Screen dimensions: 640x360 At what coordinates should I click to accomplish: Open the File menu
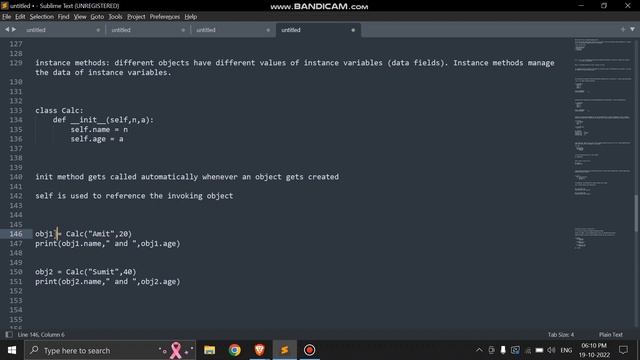(7, 17)
